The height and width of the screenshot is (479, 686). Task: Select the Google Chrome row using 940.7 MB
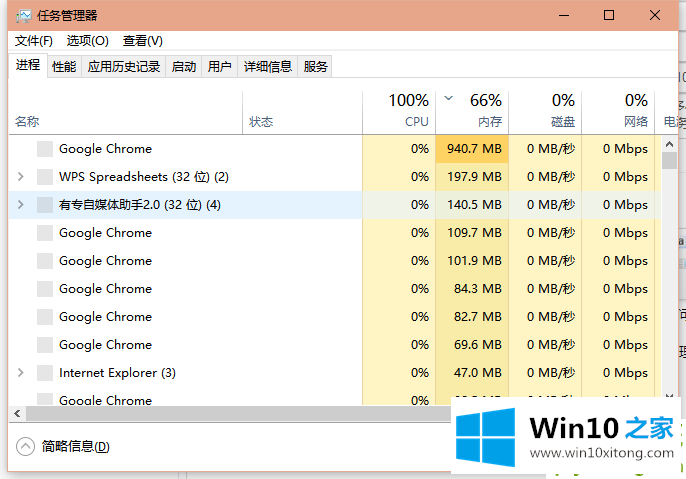click(x=335, y=149)
